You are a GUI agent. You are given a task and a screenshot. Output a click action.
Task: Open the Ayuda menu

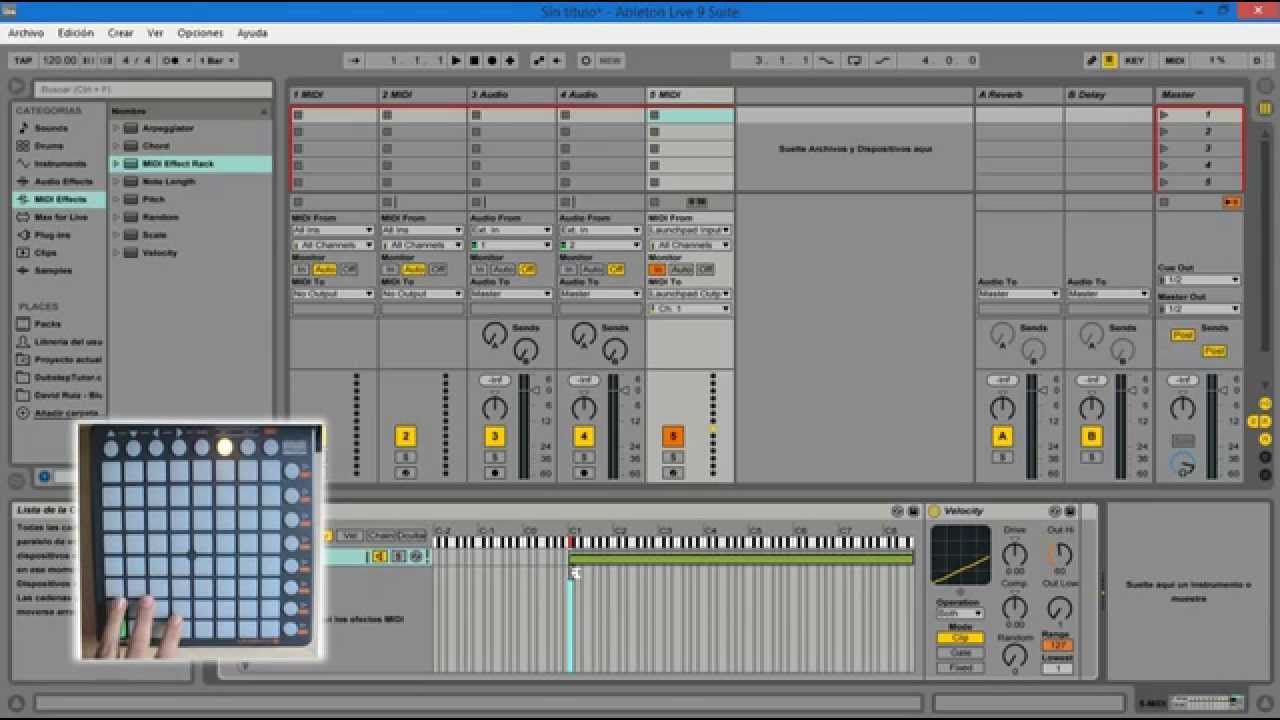(x=252, y=33)
